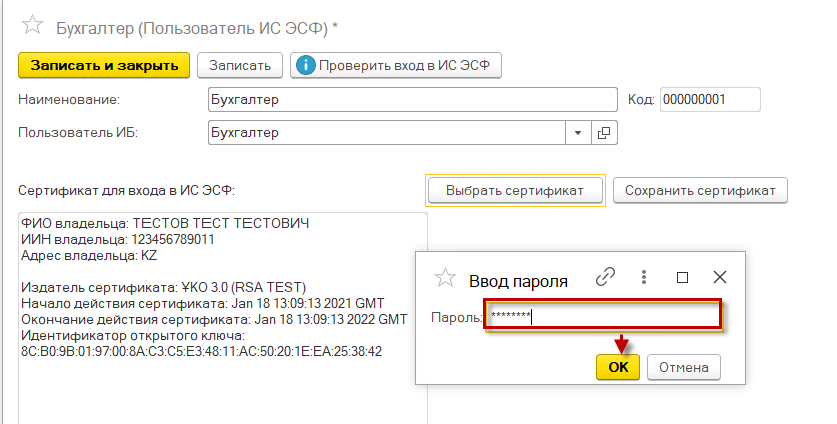
Task: Click the form title Бухгалтер (Пользователь ИС ЭСФ)
Action: (197, 28)
